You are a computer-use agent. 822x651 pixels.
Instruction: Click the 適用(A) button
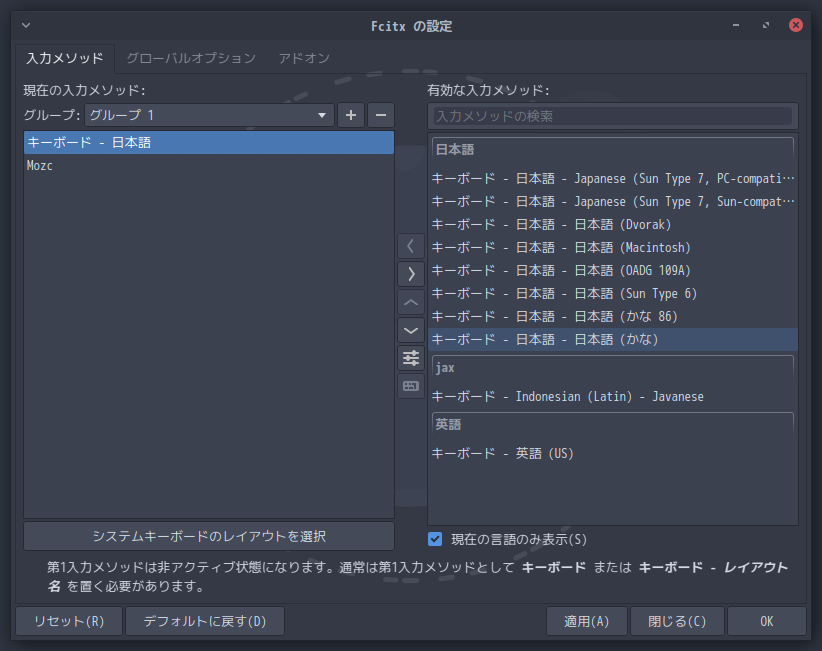point(587,621)
